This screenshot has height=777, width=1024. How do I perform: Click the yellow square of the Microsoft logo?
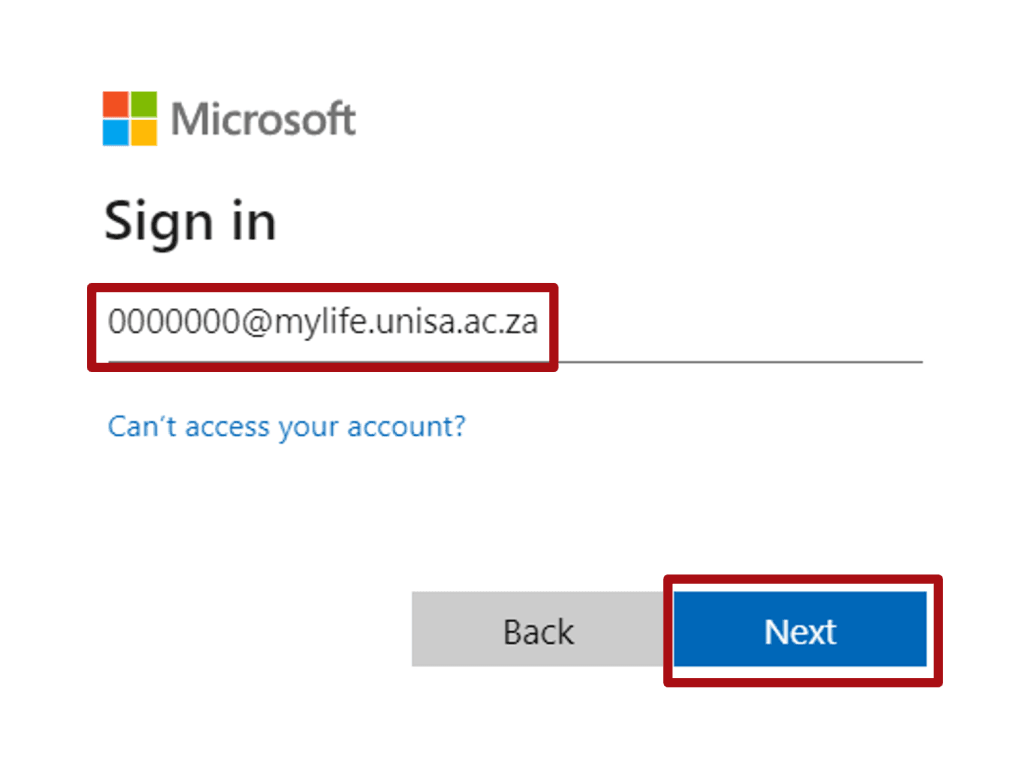click(x=144, y=133)
